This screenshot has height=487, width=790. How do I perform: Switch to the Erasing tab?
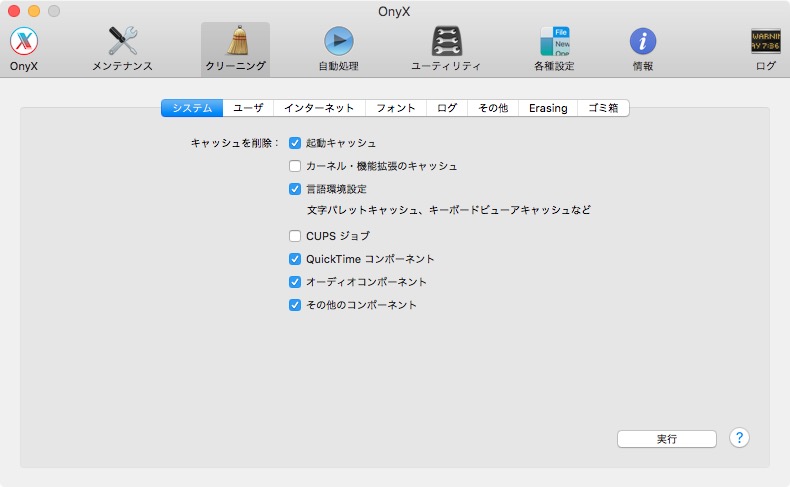click(548, 108)
